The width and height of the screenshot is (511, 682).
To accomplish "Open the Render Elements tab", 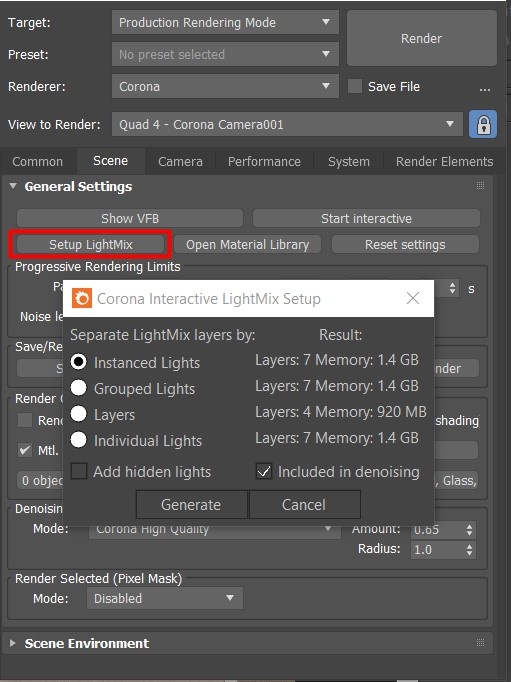I will click(x=444, y=161).
